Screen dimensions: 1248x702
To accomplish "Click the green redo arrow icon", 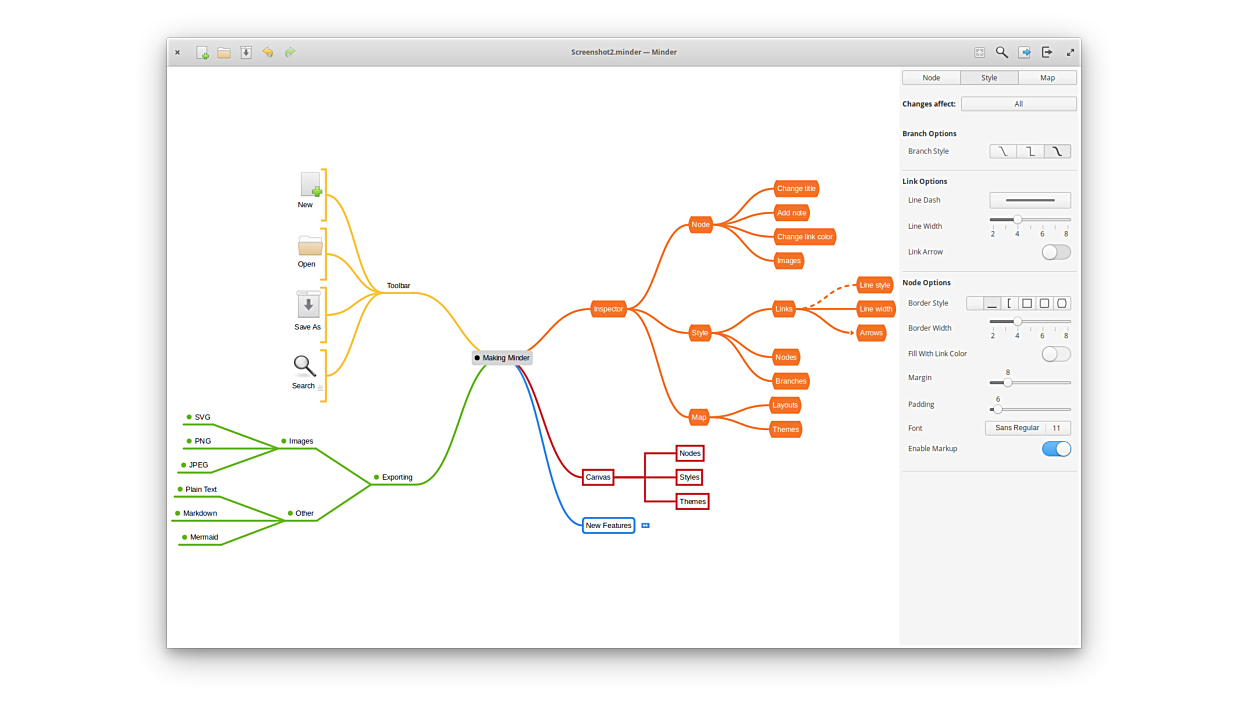I will (x=290, y=52).
